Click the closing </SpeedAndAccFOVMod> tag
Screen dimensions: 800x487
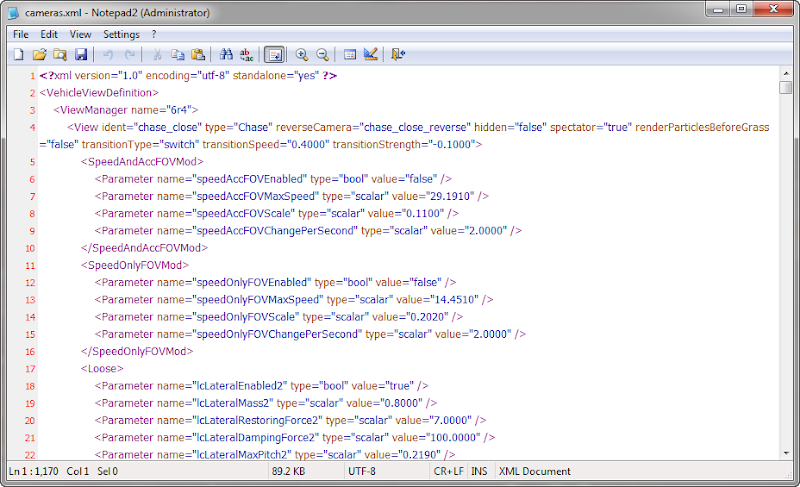pyautogui.click(x=144, y=248)
